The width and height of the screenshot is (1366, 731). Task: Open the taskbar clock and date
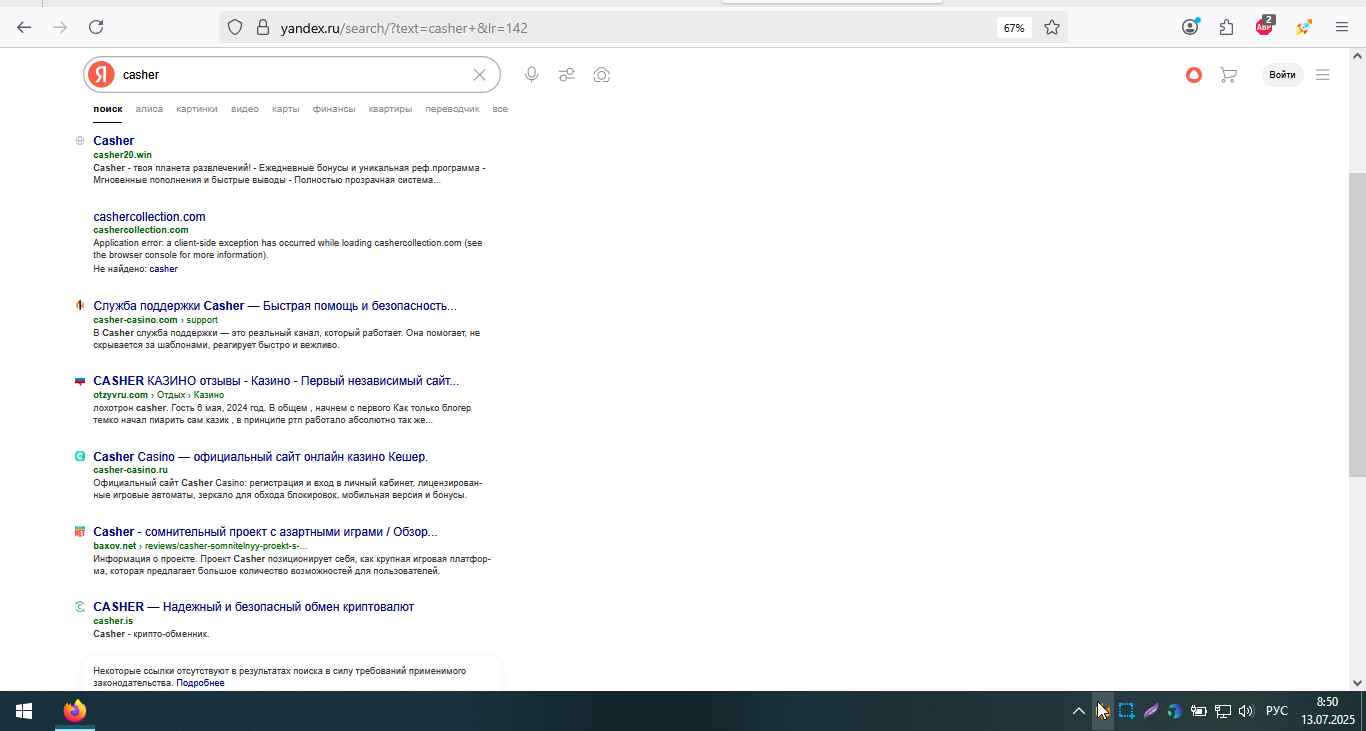(1327, 711)
